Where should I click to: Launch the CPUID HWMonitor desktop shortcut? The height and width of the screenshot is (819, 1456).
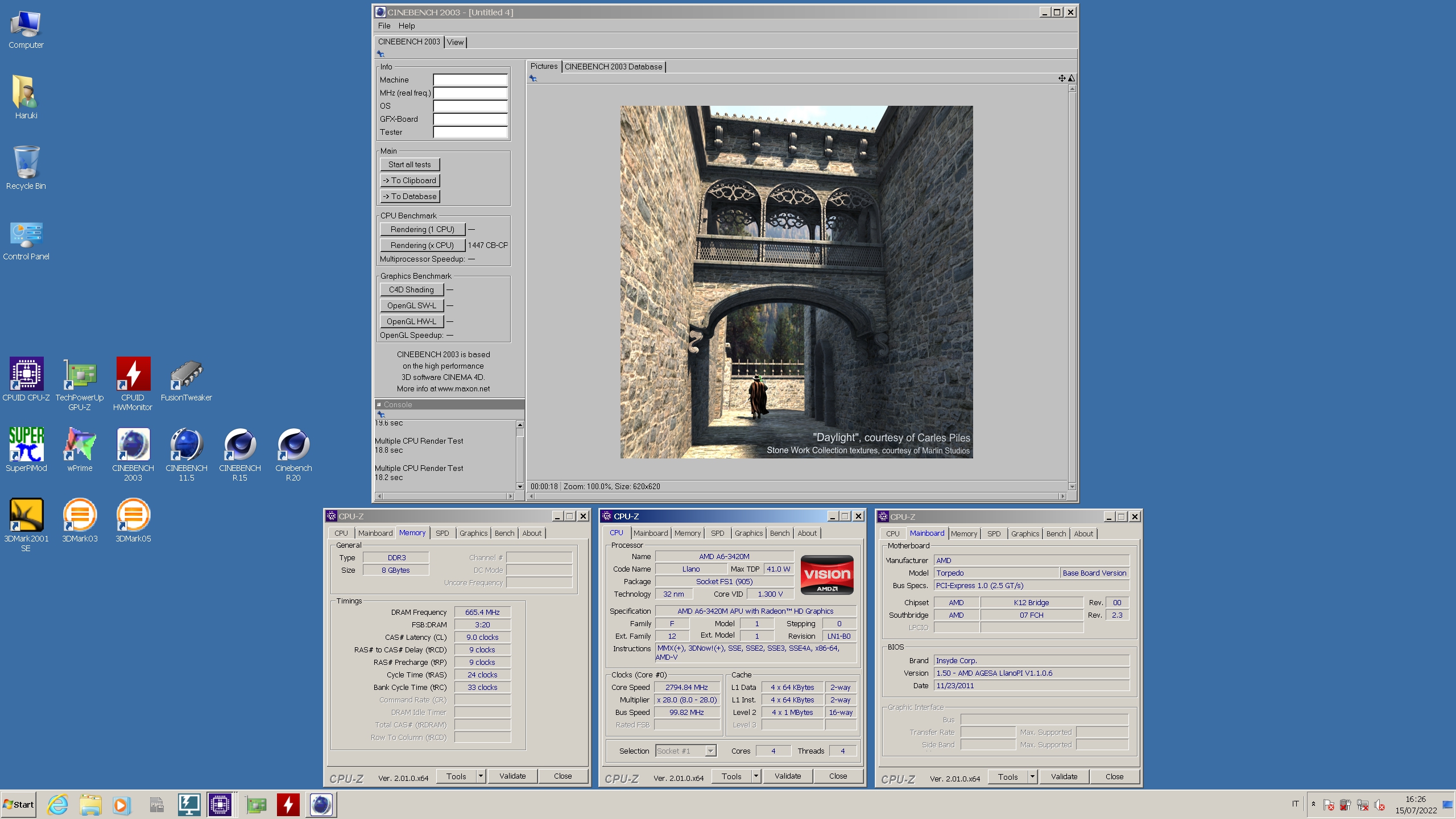point(133,384)
